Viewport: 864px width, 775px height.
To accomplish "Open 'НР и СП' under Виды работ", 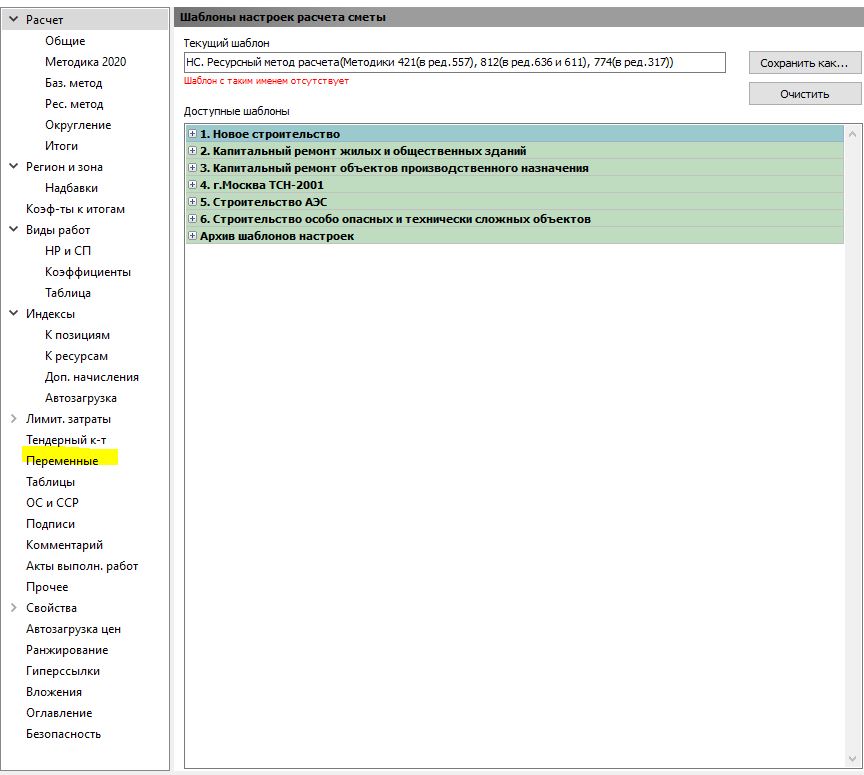I will tap(68, 251).
